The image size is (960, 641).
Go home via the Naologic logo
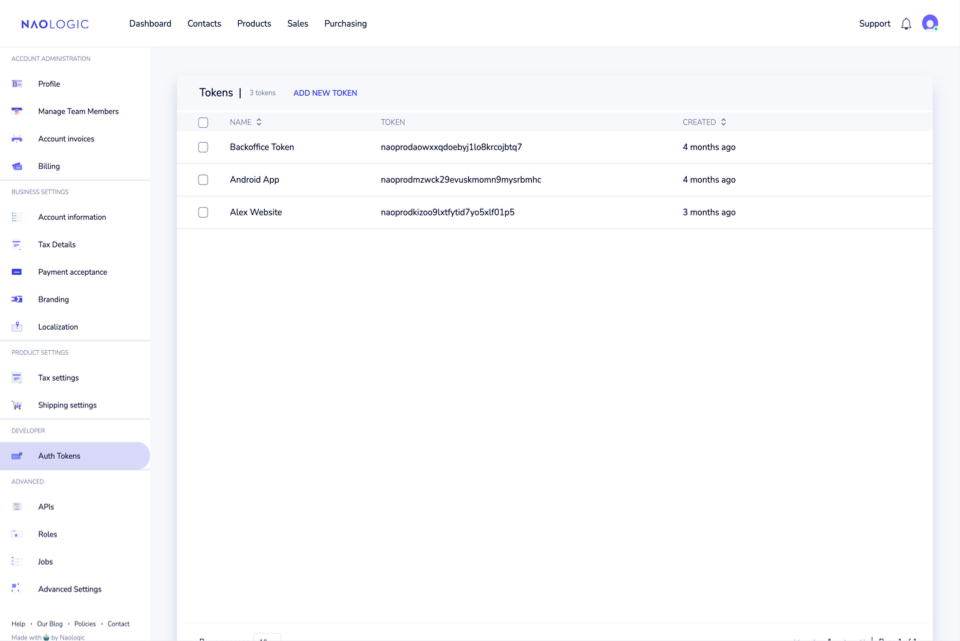pos(55,24)
